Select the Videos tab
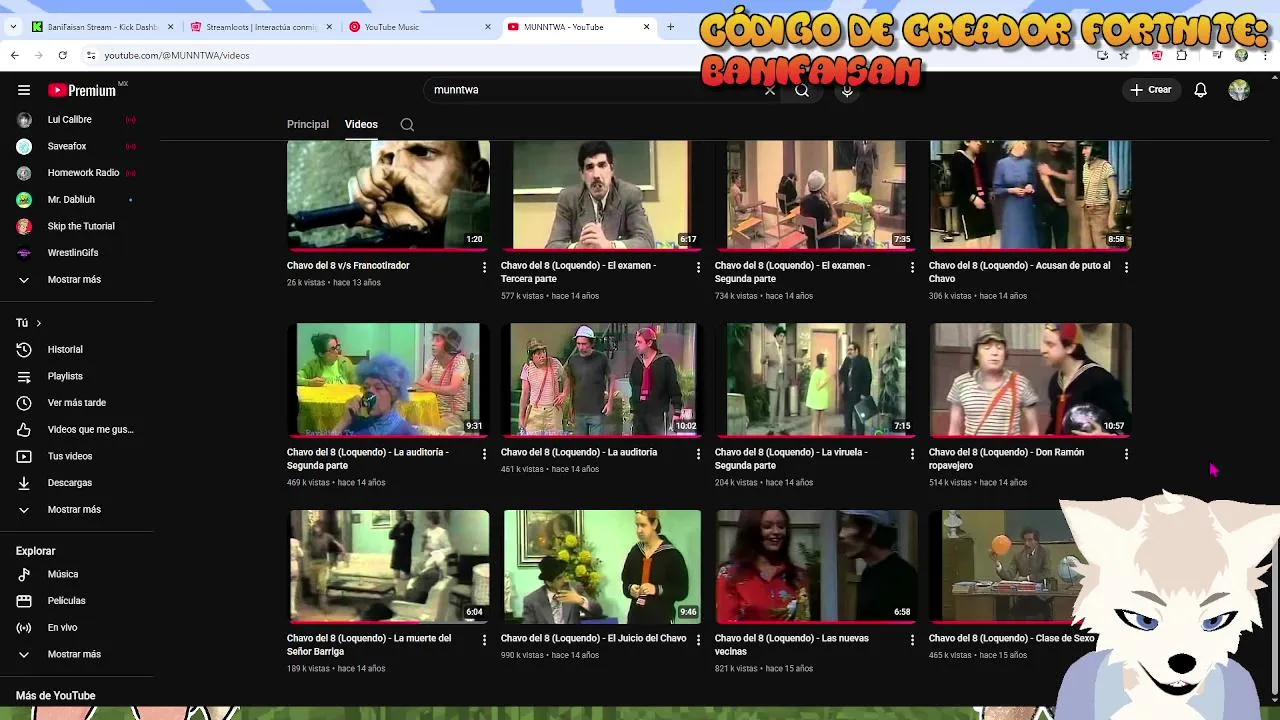The image size is (1280, 720). point(361,124)
